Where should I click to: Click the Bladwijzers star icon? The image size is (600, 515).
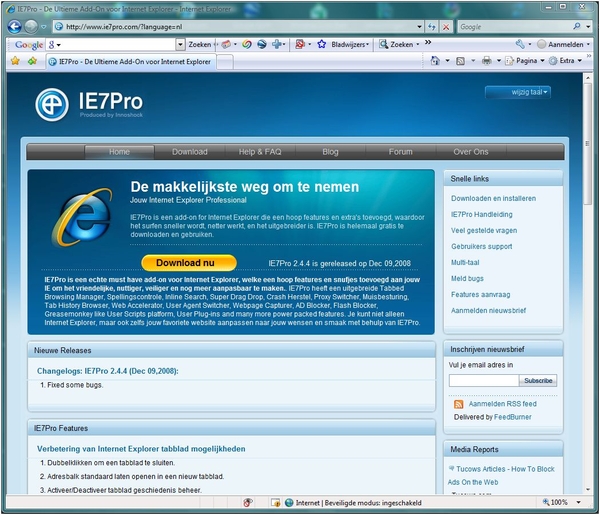(322, 44)
